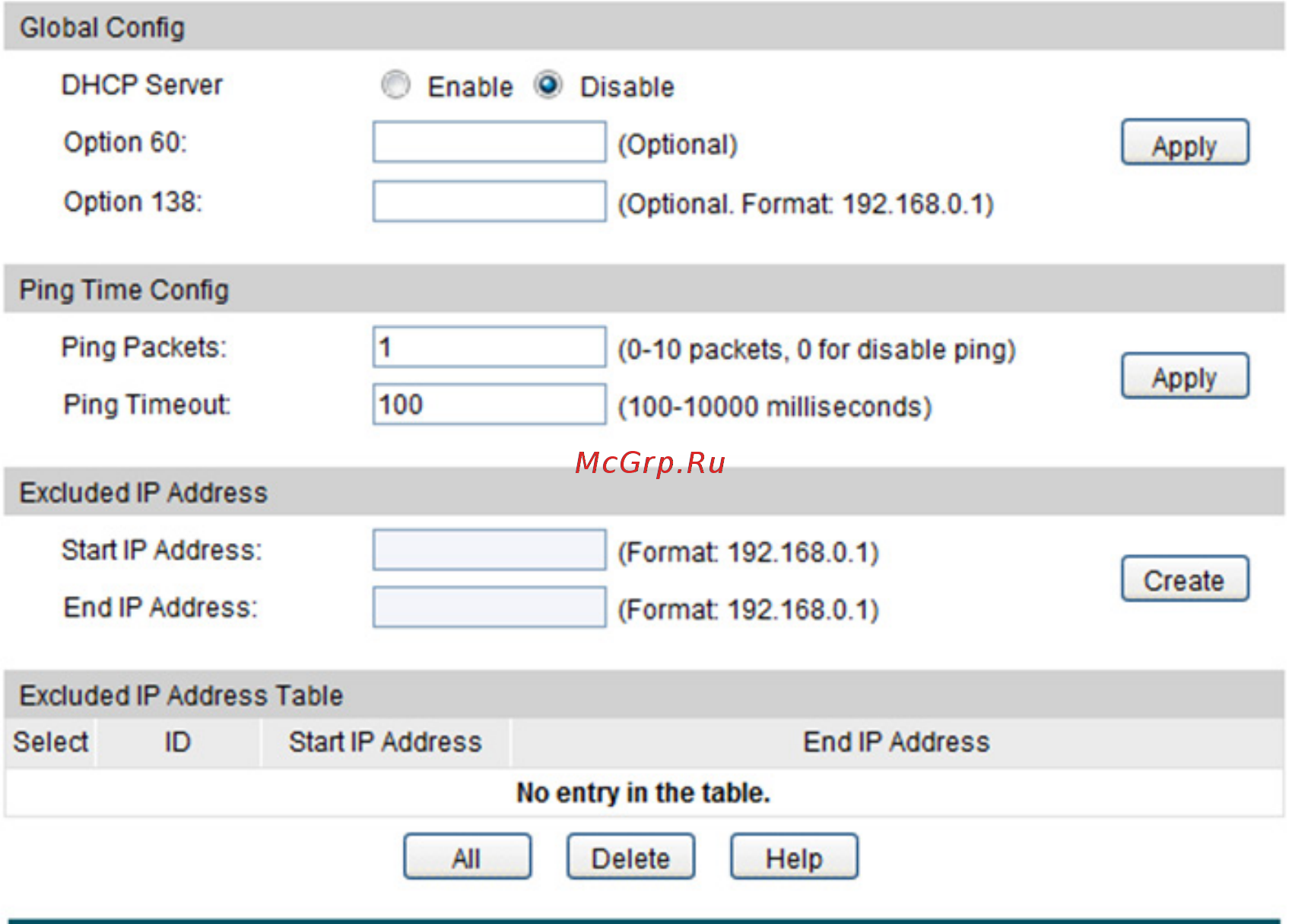Click the Option 138 input field

tap(489, 202)
